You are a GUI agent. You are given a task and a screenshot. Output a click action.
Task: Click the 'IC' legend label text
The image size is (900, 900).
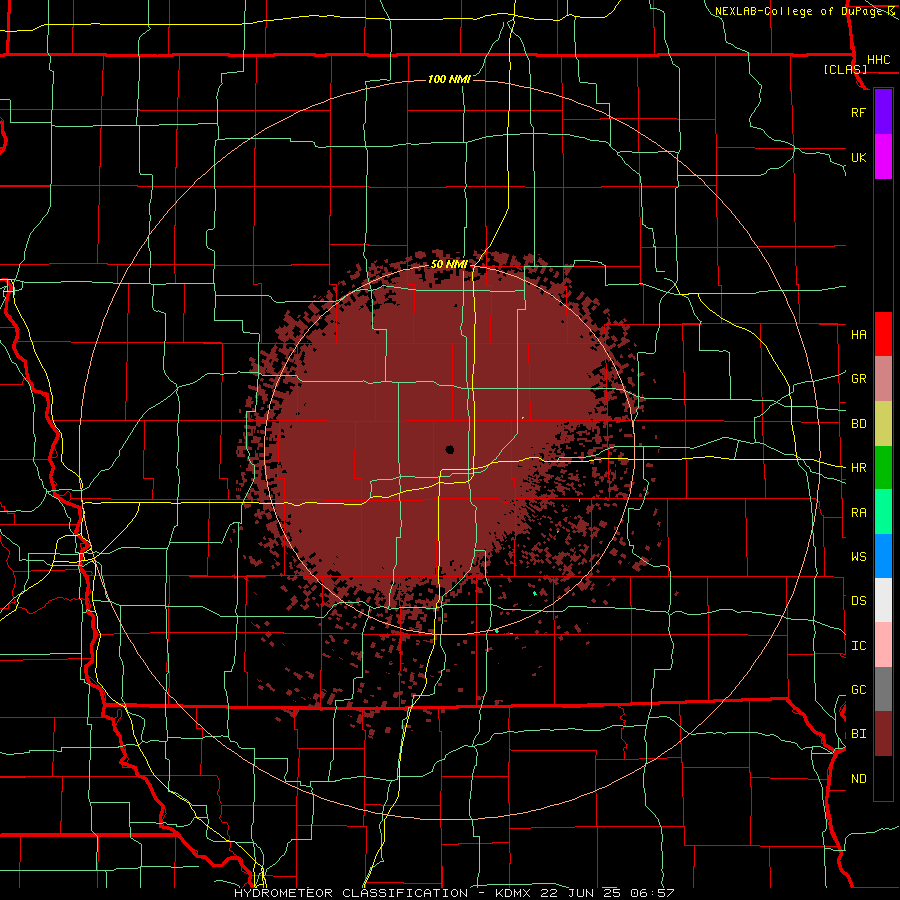tap(858, 646)
